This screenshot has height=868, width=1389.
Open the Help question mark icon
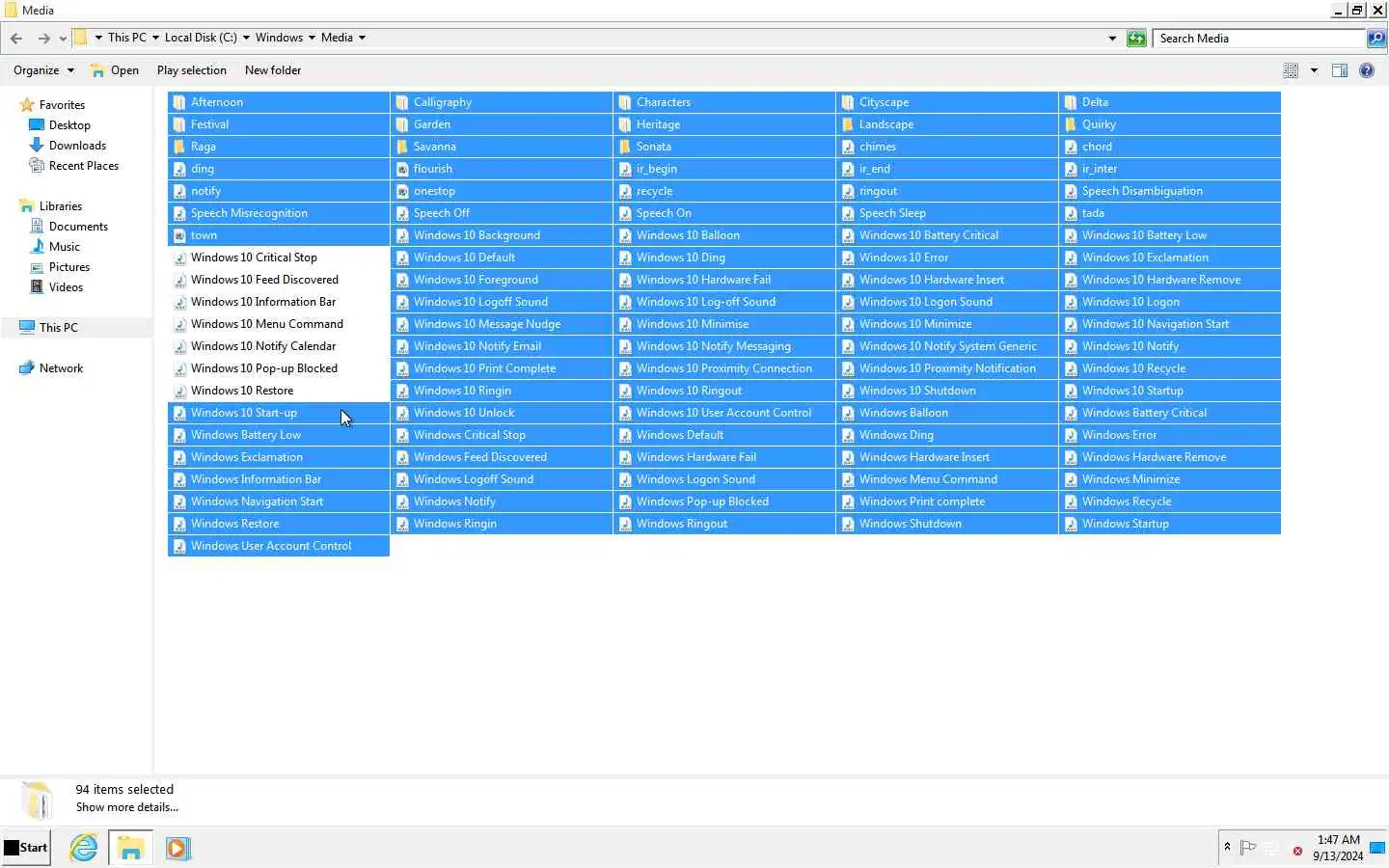click(1367, 70)
